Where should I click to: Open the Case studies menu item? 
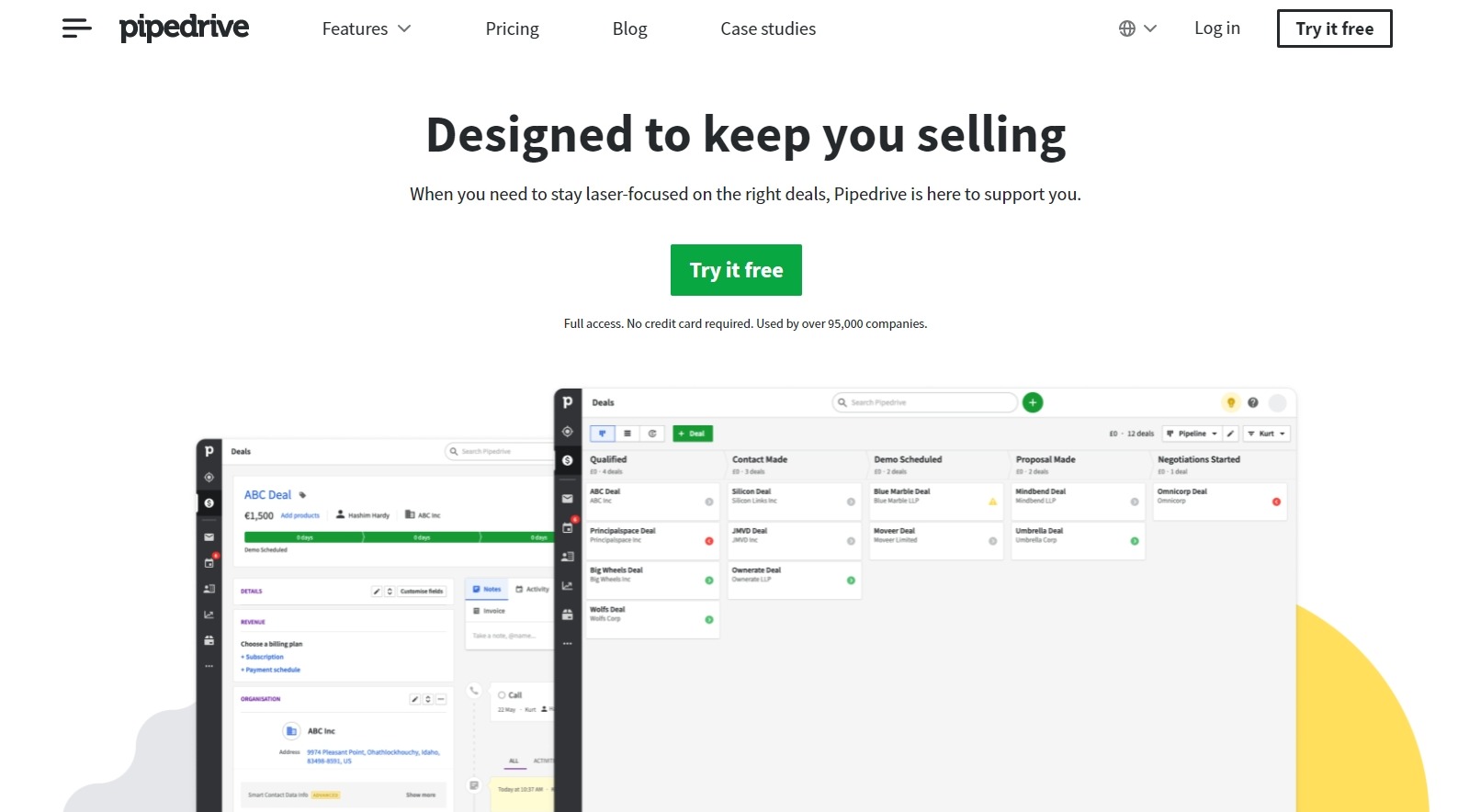point(767,28)
